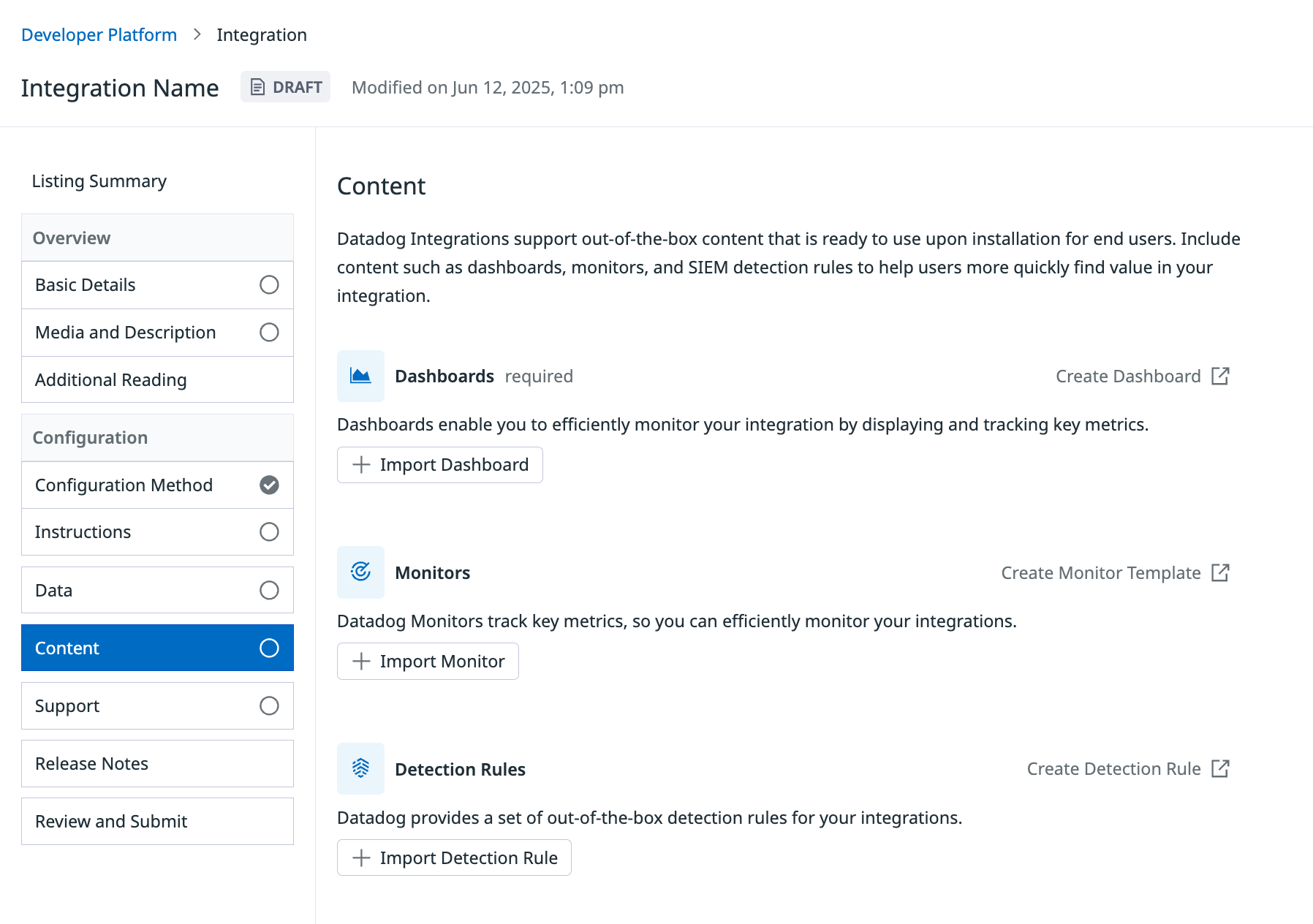The height and width of the screenshot is (924, 1313).
Task: Click the checkmark icon on Configuration Method
Action: [x=269, y=485]
